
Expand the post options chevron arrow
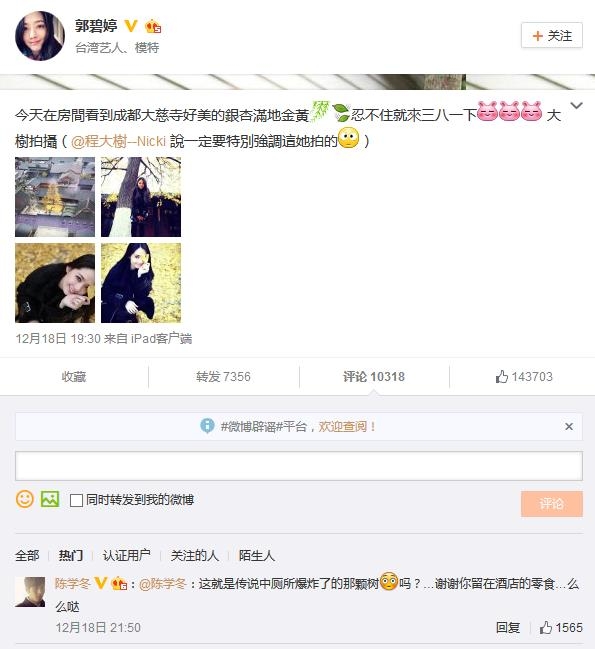coord(576,106)
